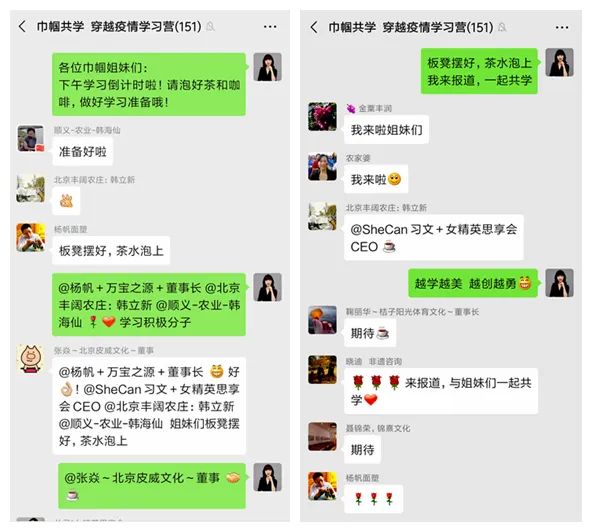The image size is (592, 532).
Task: Tap the clapping hands emoji message
Action: click(66, 201)
